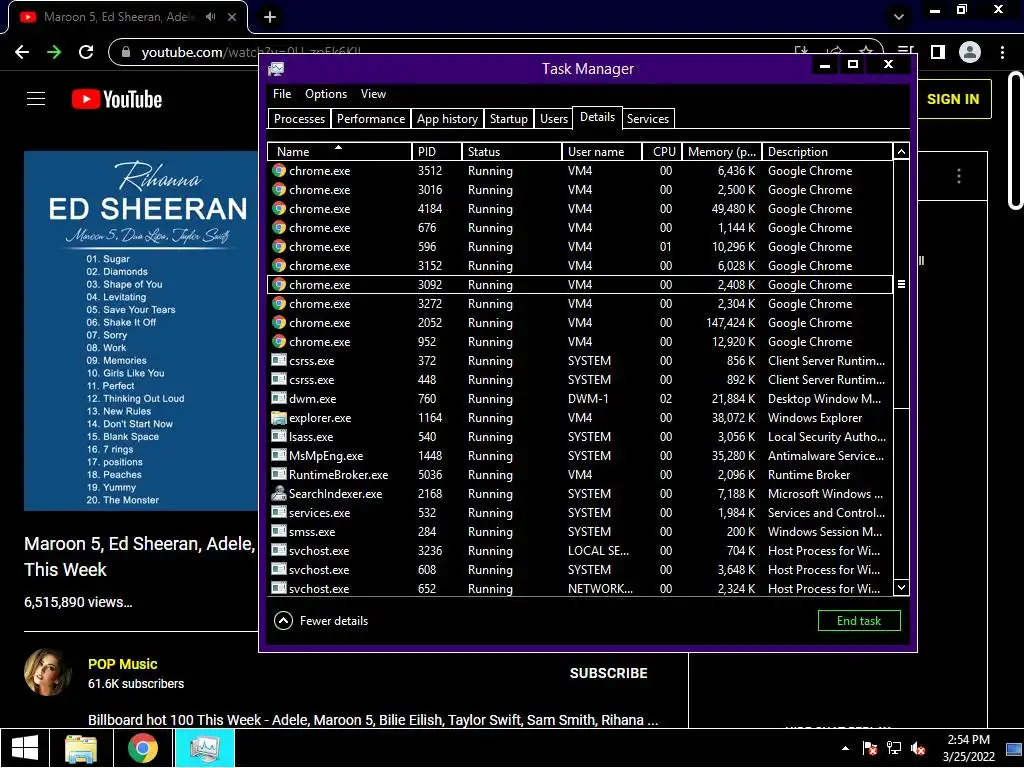Select the RuntimeBroker.exe process row
The image size is (1024, 768).
580,475
